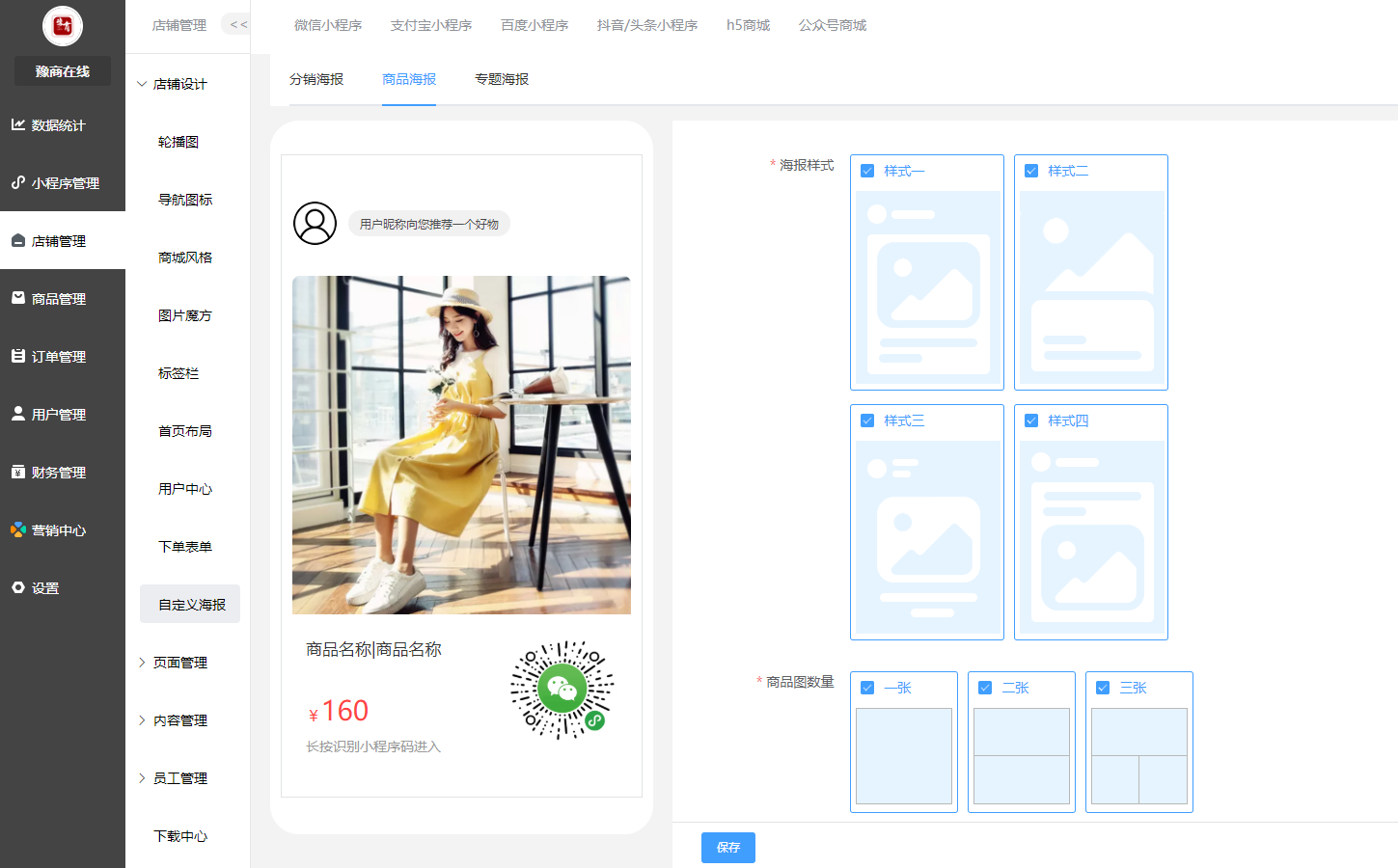The width and height of the screenshot is (1398, 868).
Task: Click the 用户管理 person icon
Action: click(18, 414)
